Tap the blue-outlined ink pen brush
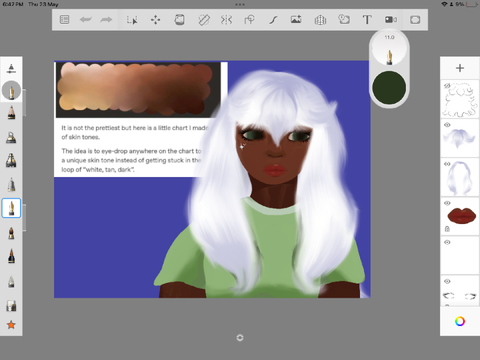Image resolution: width=480 pixels, height=360 pixels. (x=11, y=208)
